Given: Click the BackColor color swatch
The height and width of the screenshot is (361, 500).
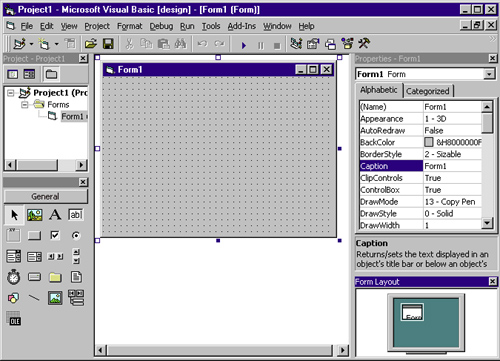Looking at the screenshot, I should click(x=429, y=142).
